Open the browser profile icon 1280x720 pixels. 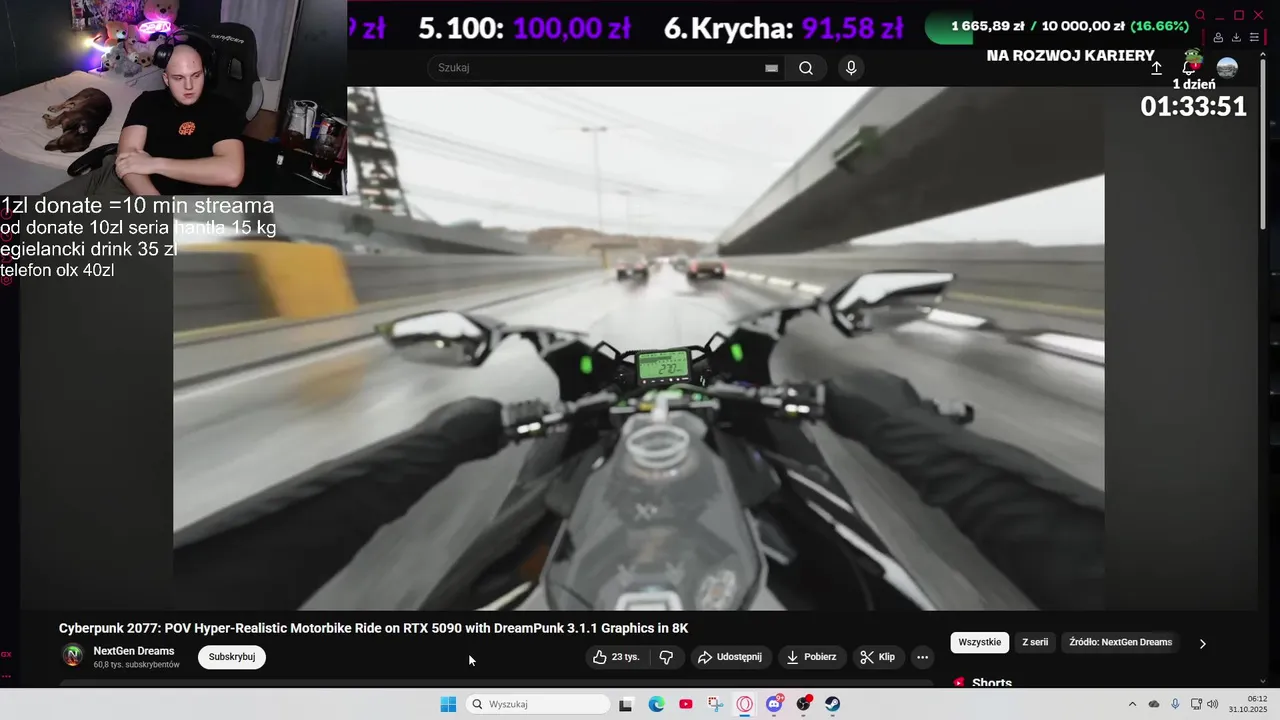1218,37
